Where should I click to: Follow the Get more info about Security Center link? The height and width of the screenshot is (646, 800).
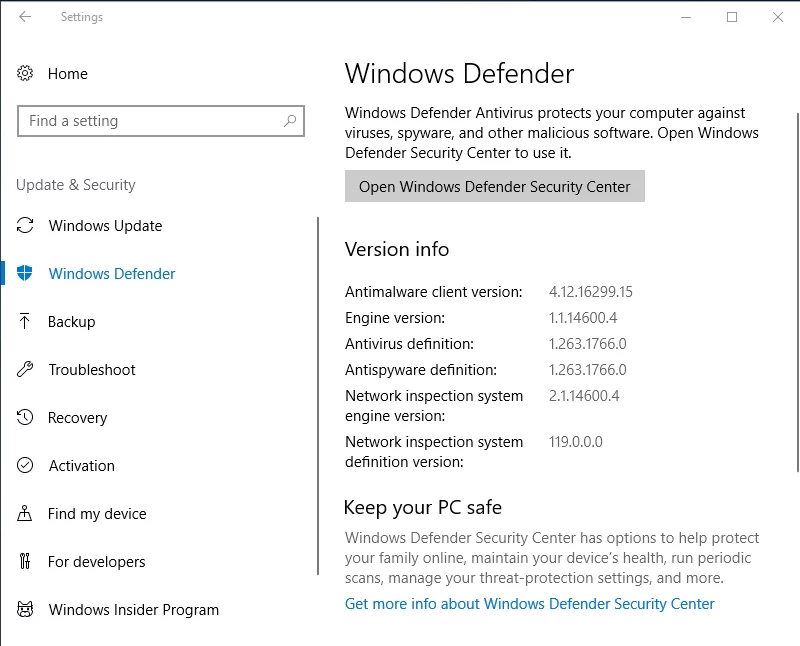click(529, 604)
